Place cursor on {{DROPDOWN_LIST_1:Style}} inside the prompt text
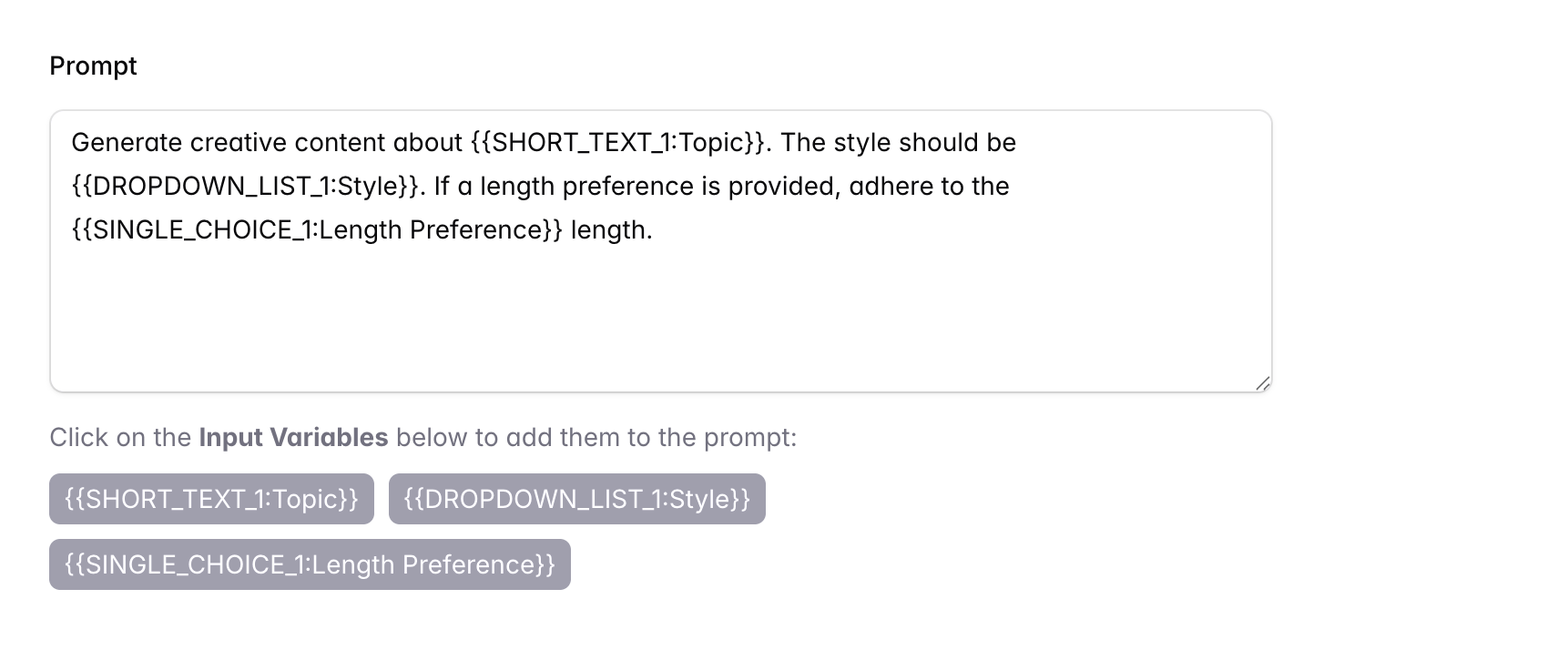 click(x=246, y=186)
